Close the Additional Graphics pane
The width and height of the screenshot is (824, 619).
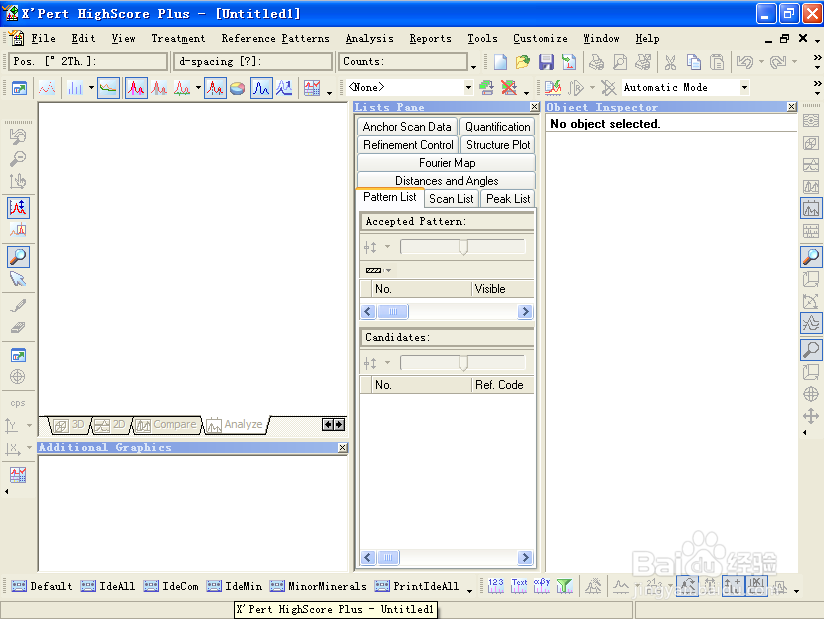click(x=342, y=447)
